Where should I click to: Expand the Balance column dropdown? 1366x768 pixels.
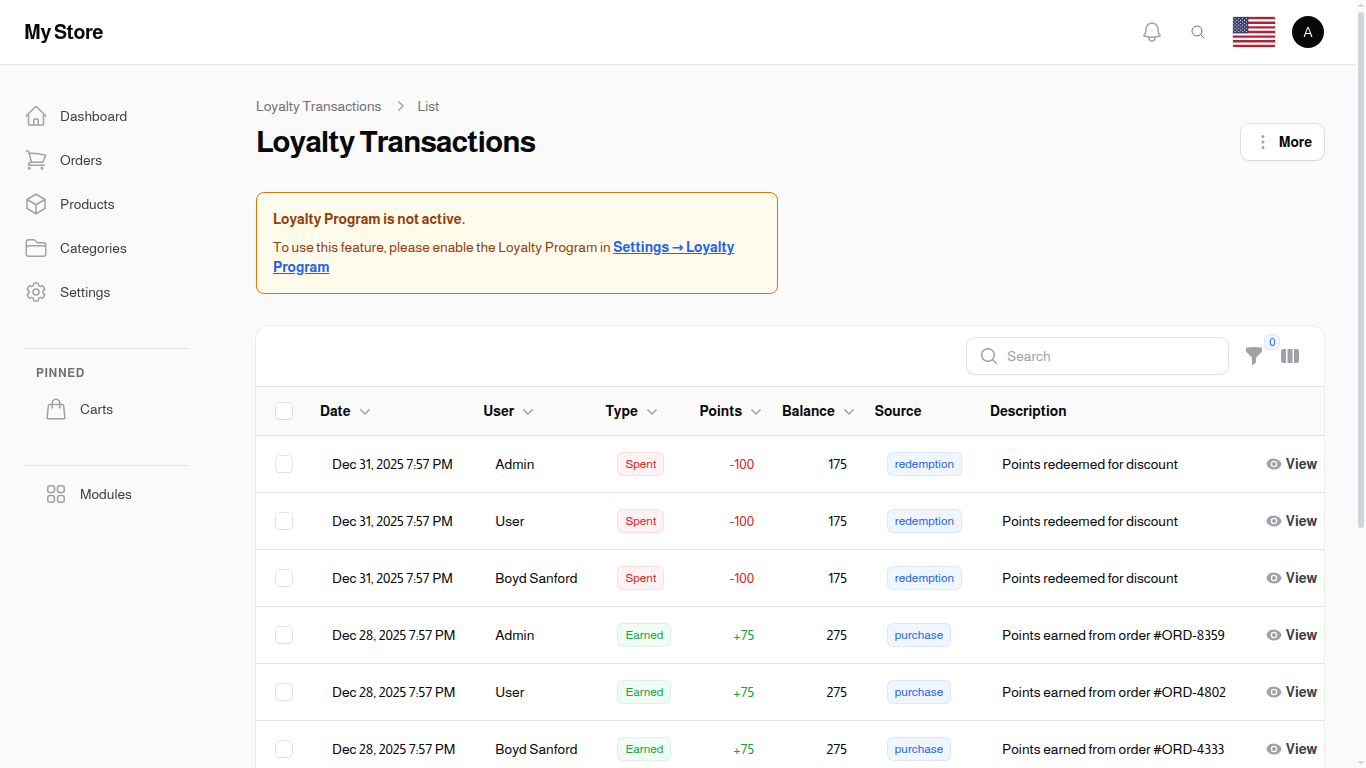tap(848, 411)
